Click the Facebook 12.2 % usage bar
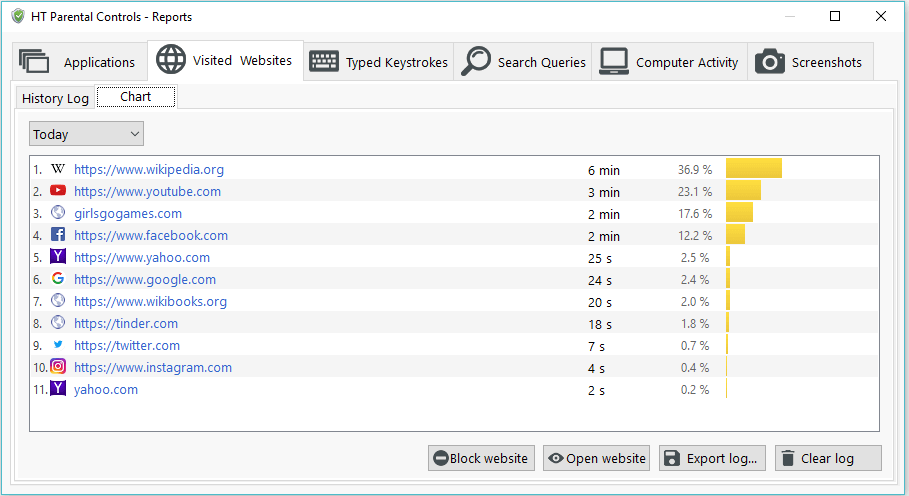 point(735,234)
